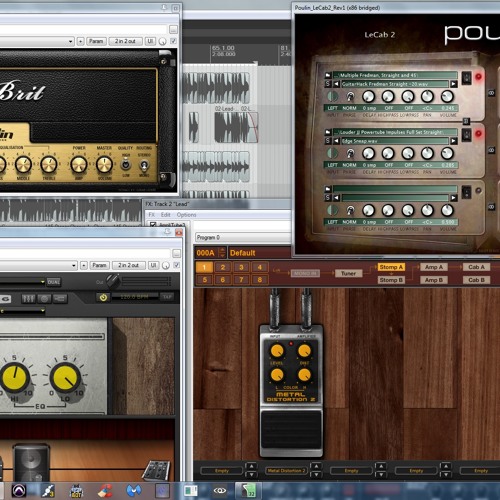Open folder icon for second LeCab slot
Viewport: 500px width, 500px height.
click(x=328, y=132)
